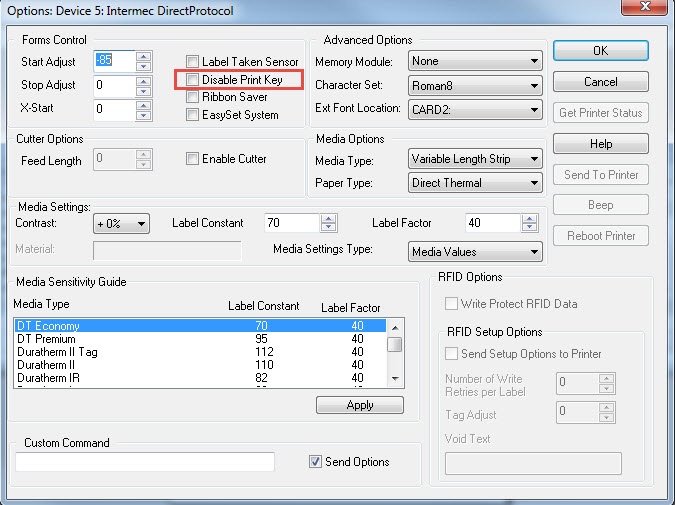Open the Media Settings Type dropdown

tap(475, 252)
